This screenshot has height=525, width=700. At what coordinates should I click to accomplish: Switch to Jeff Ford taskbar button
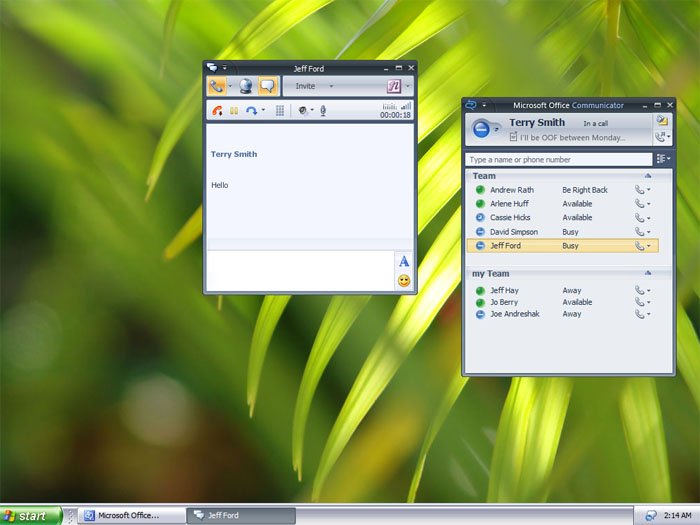pos(241,516)
